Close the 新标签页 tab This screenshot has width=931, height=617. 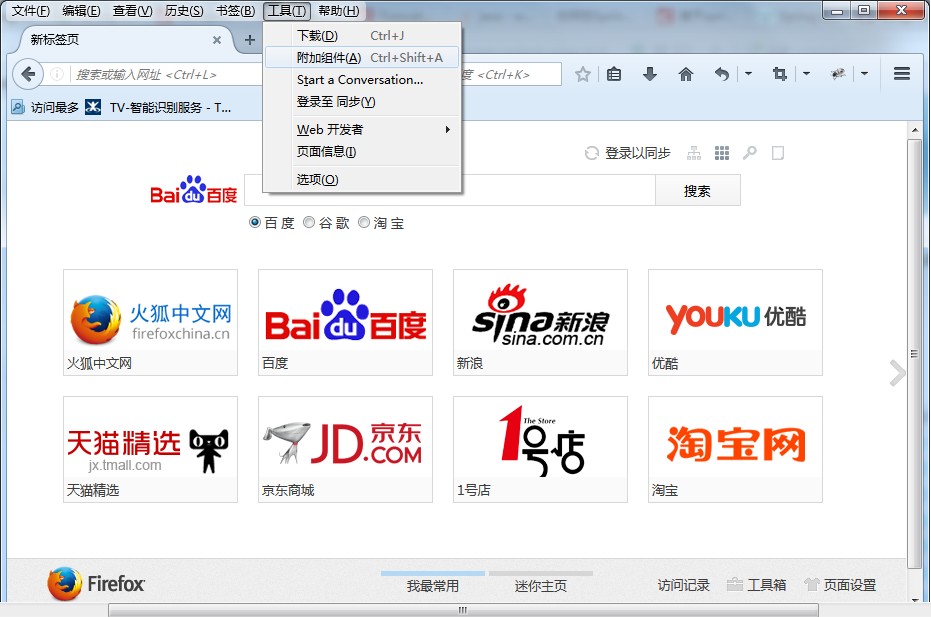click(x=217, y=40)
